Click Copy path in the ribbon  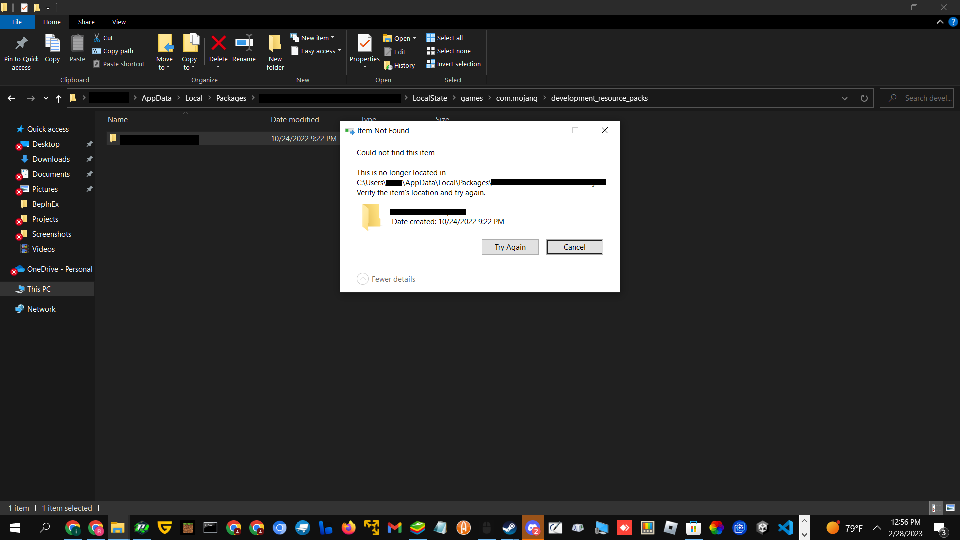click(113, 51)
